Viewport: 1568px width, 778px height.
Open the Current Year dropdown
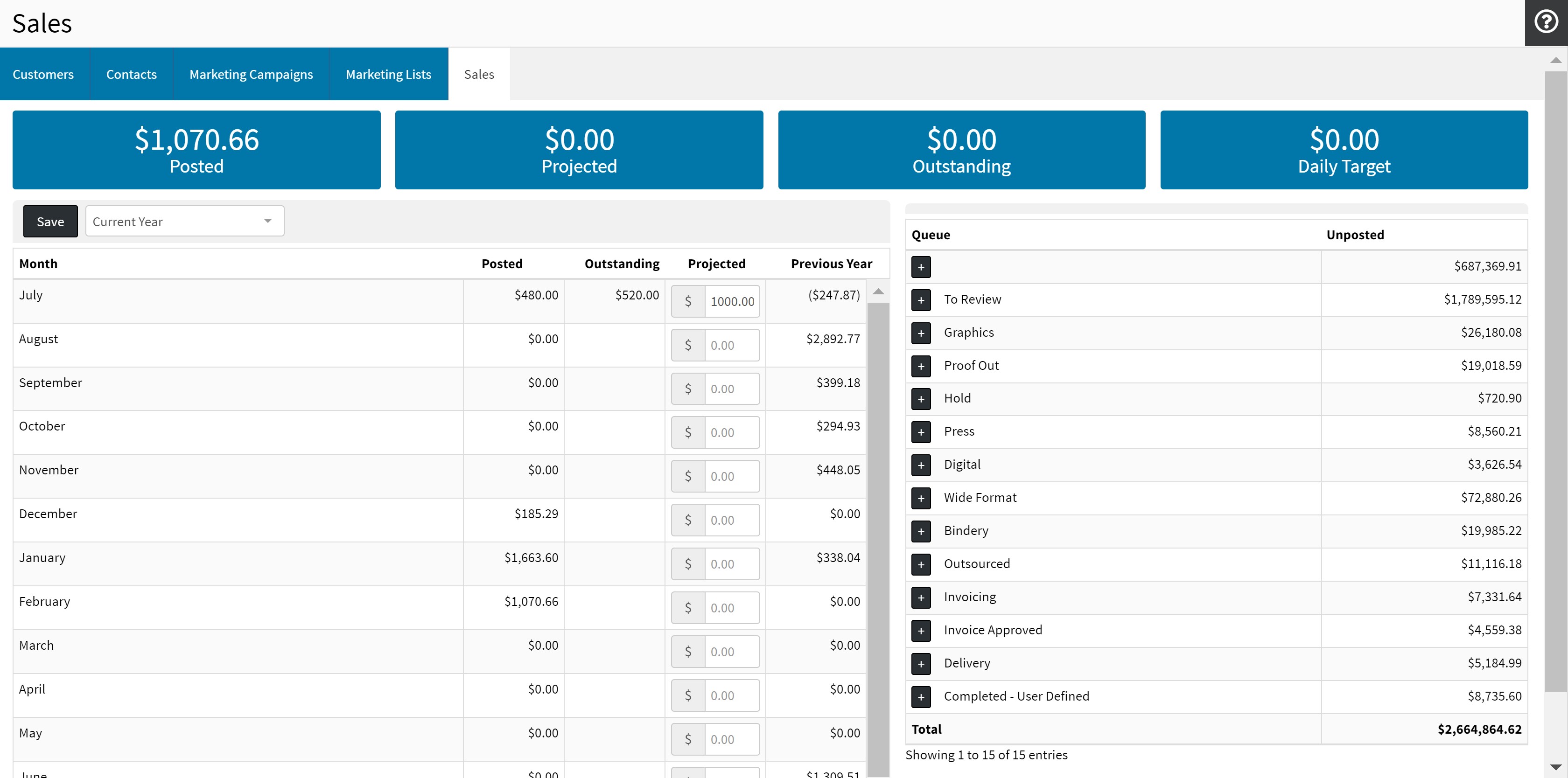tap(184, 222)
